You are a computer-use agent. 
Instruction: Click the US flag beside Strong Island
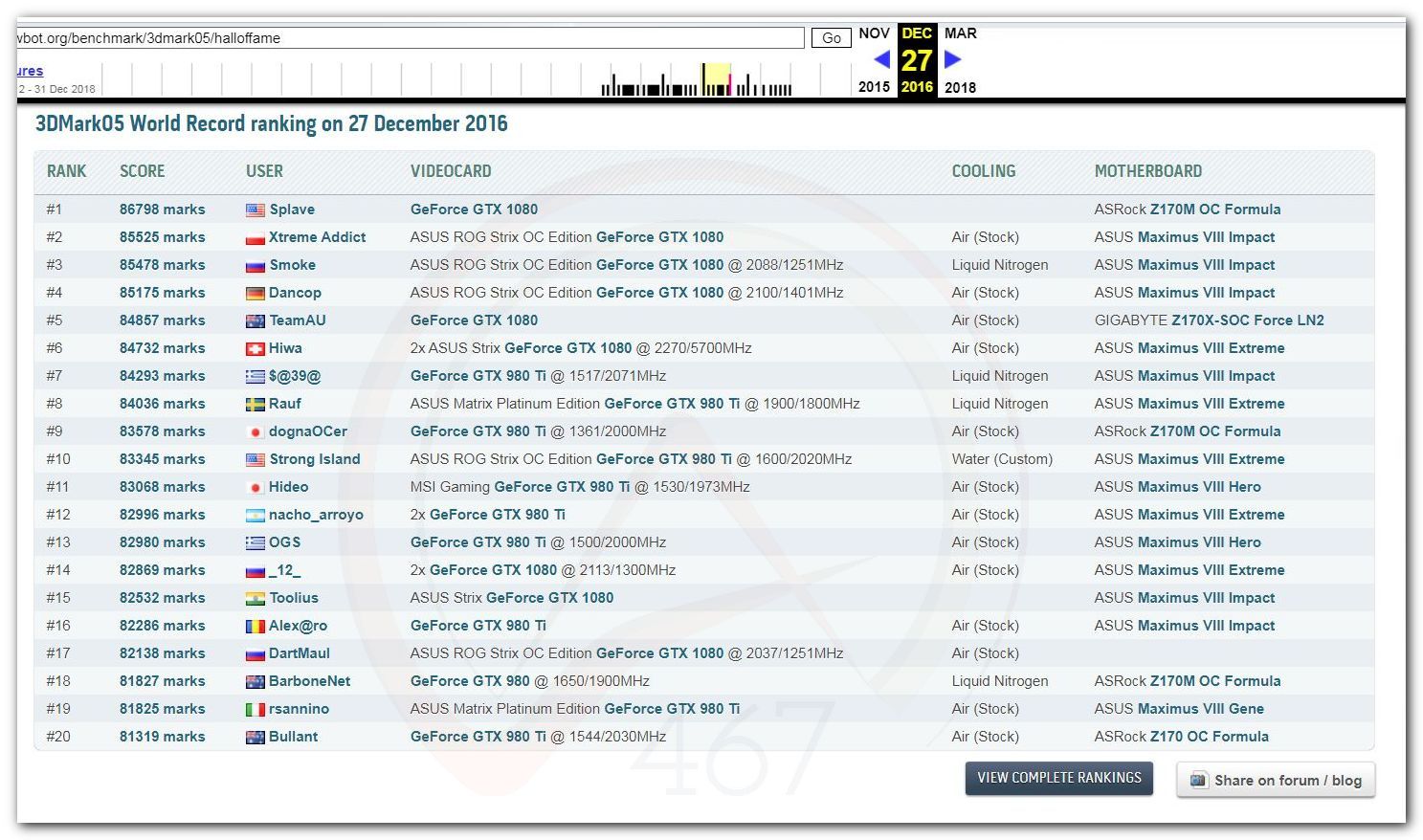pyautogui.click(x=256, y=460)
